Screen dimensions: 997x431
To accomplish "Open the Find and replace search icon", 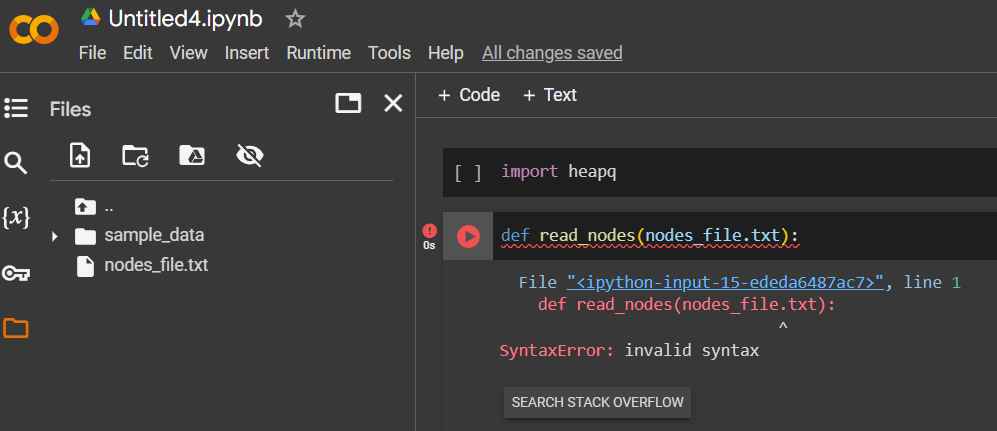I will [15, 163].
